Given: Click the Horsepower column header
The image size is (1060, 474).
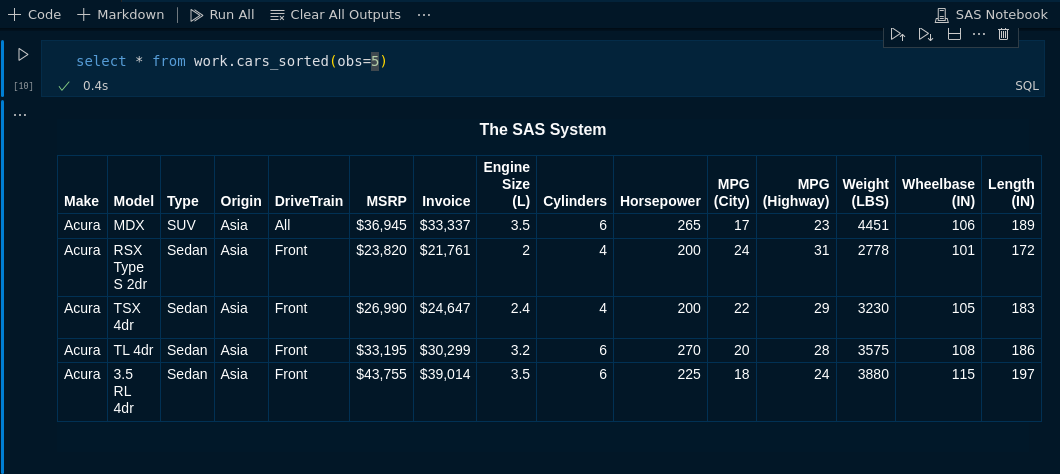Looking at the screenshot, I should point(660,201).
